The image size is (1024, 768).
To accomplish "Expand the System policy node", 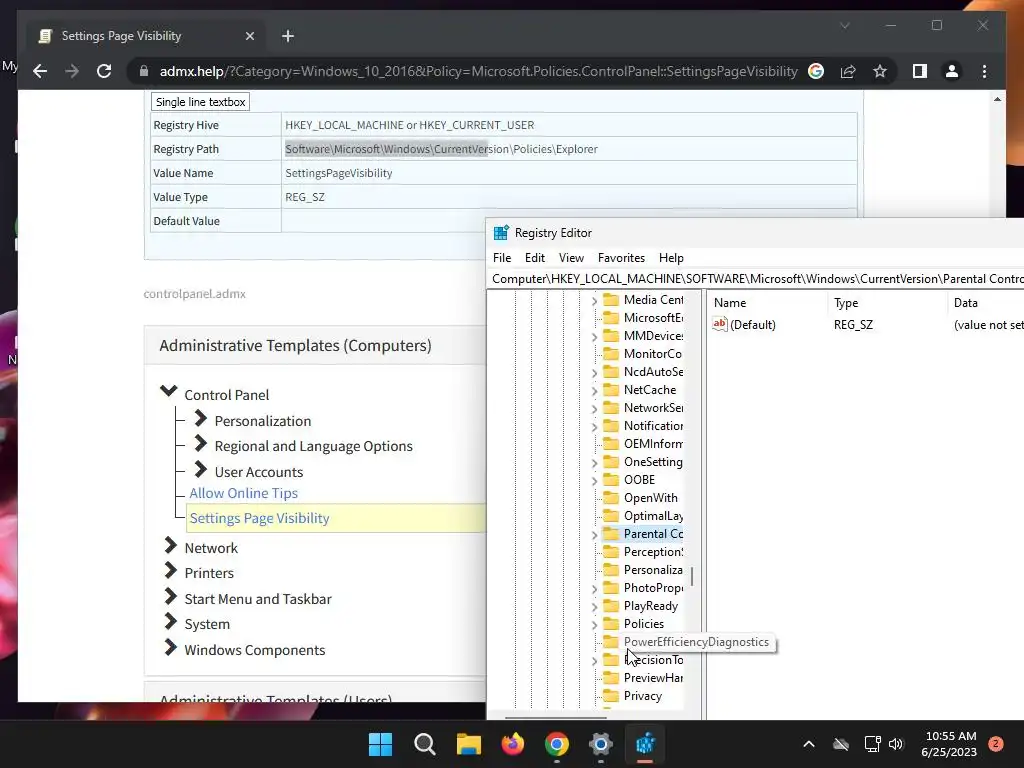I will tap(170, 622).
